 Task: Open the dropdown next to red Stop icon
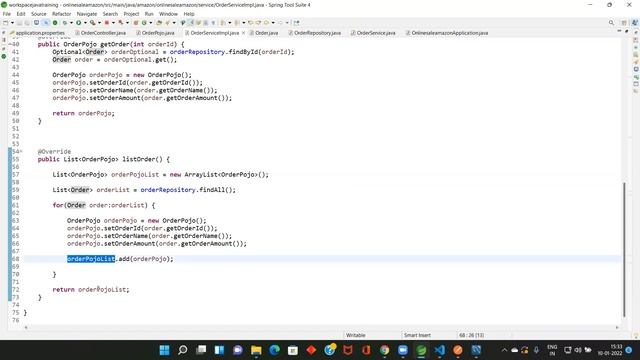click(x=113, y=23)
